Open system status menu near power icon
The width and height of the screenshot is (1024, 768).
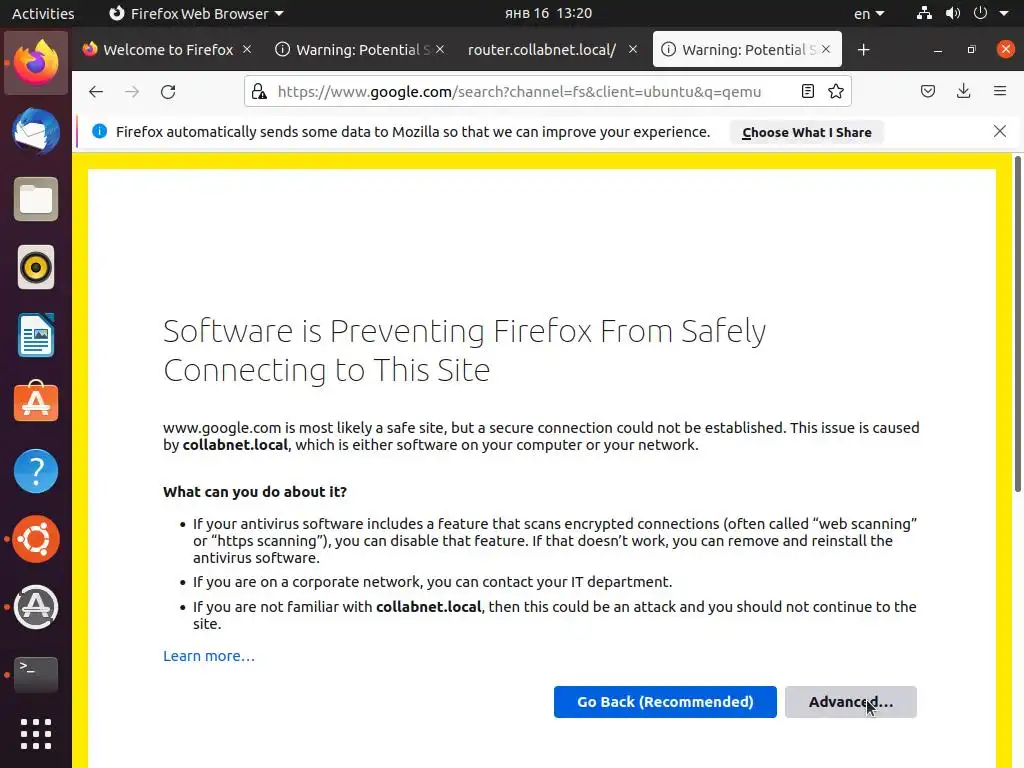pos(980,14)
